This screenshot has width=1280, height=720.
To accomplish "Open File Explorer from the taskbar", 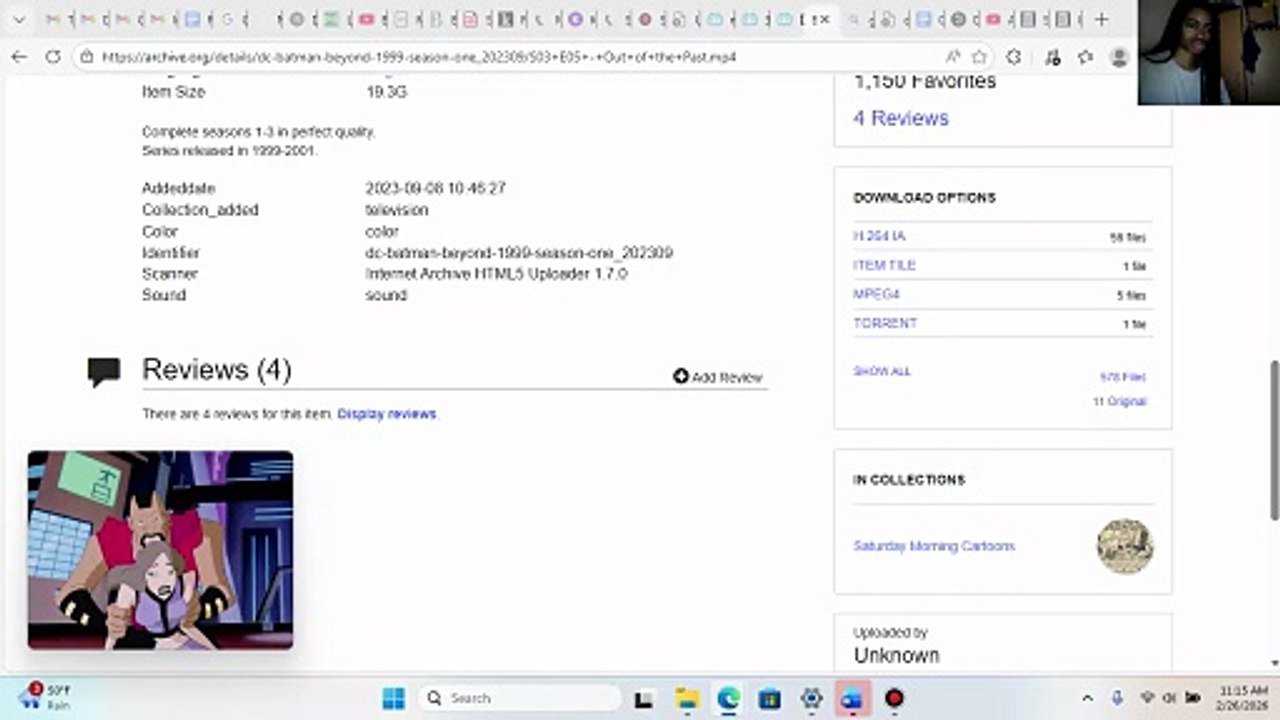I will tap(686, 698).
